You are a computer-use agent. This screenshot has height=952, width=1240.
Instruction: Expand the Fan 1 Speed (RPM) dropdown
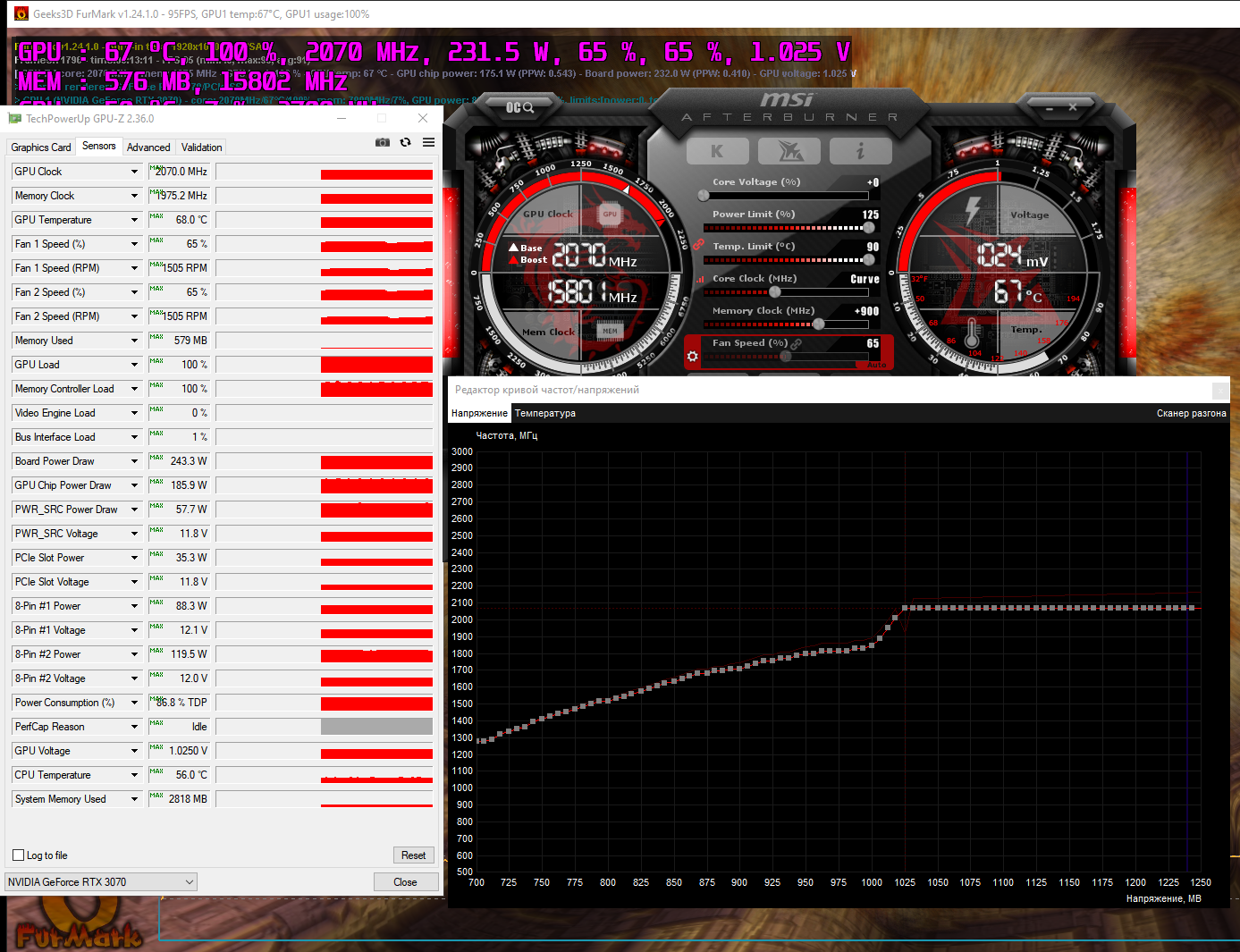pos(134,268)
